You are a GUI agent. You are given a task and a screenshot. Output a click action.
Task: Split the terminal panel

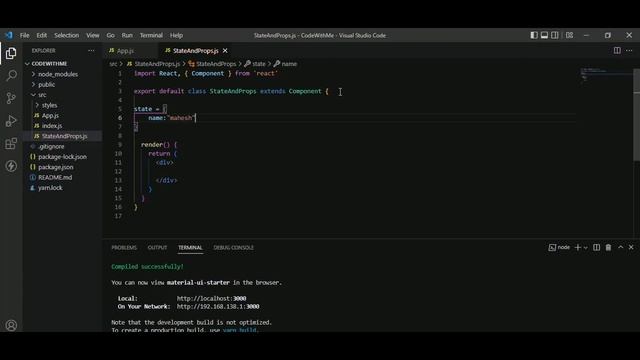[596, 247]
